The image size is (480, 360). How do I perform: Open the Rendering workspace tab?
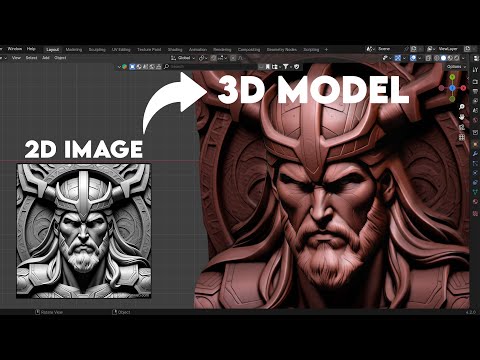pyautogui.click(x=222, y=50)
